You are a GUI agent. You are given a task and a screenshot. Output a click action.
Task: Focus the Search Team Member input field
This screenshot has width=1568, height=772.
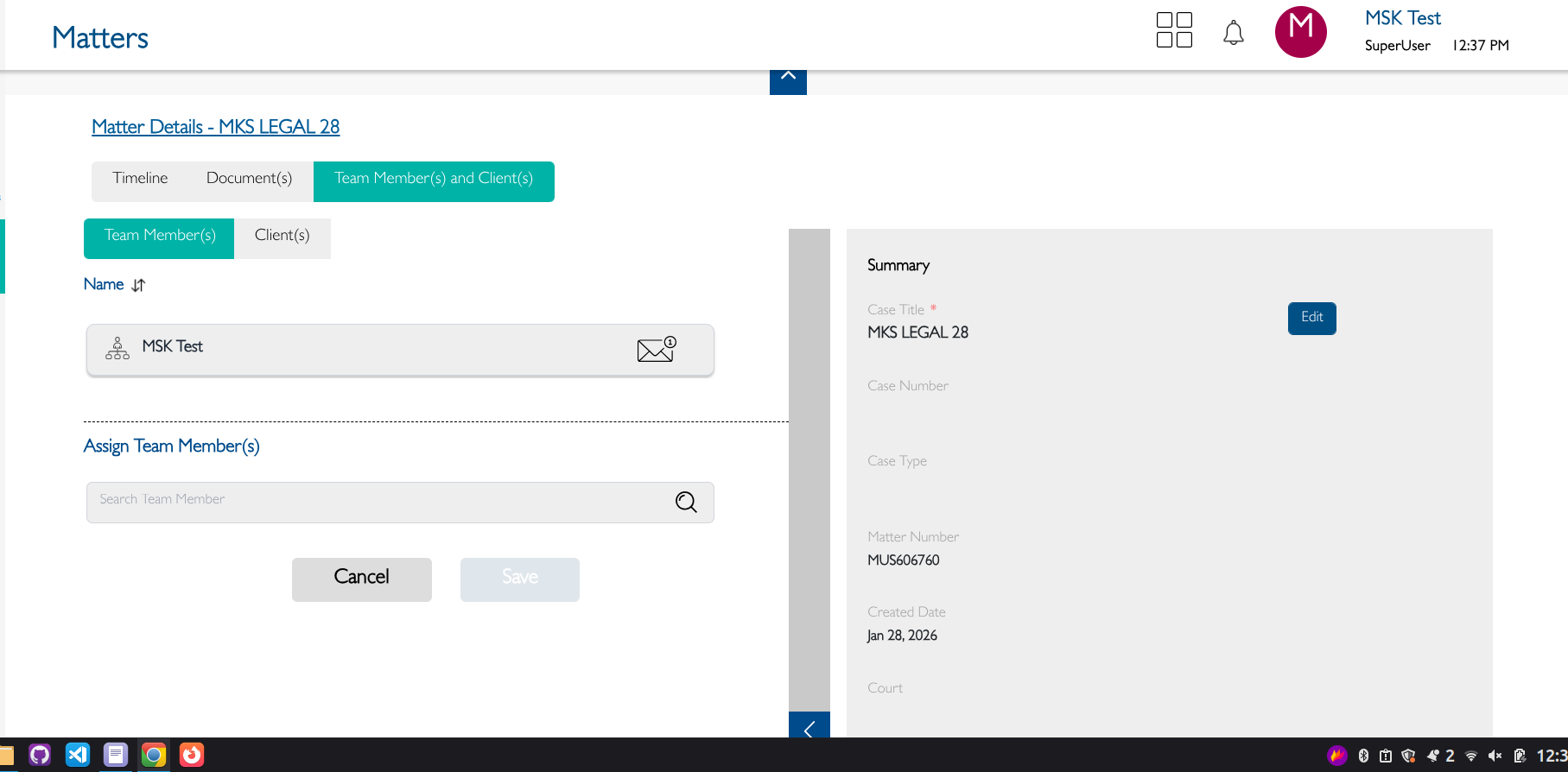[x=380, y=501]
